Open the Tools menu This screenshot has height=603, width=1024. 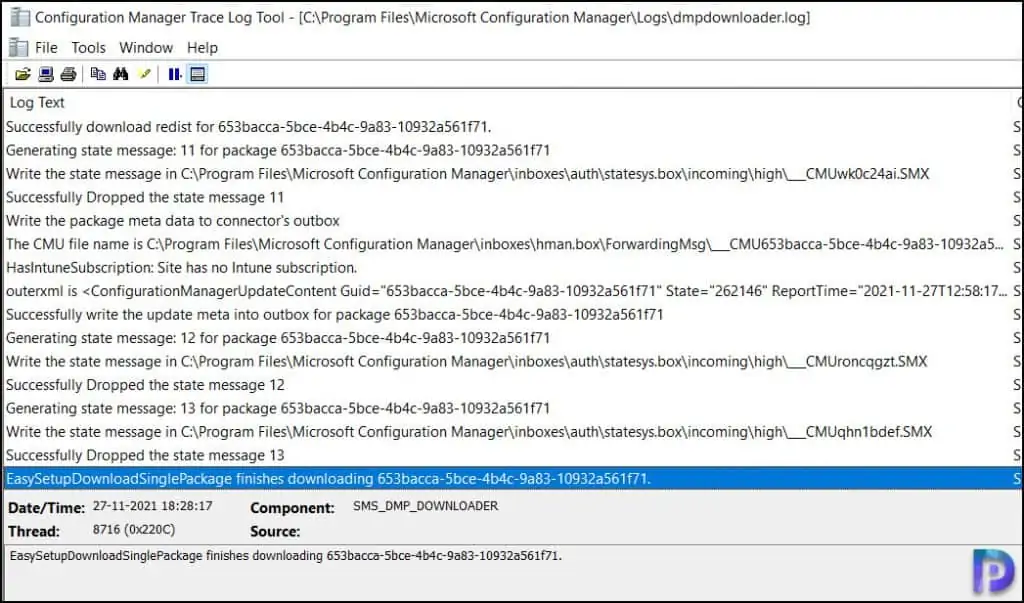point(88,48)
